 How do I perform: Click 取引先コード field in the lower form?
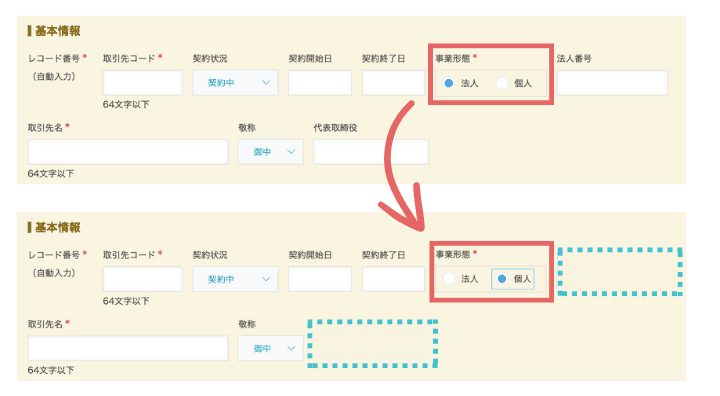pos(143,279)
